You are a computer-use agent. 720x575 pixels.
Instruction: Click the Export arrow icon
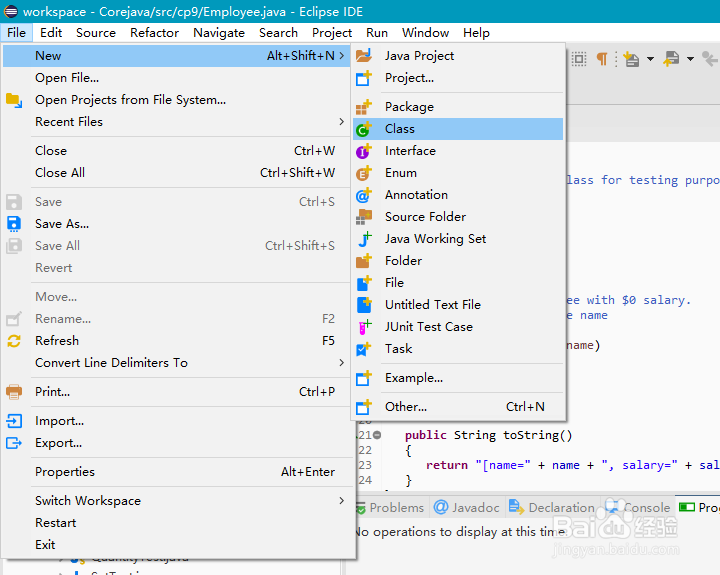click(x=14, y=443)
